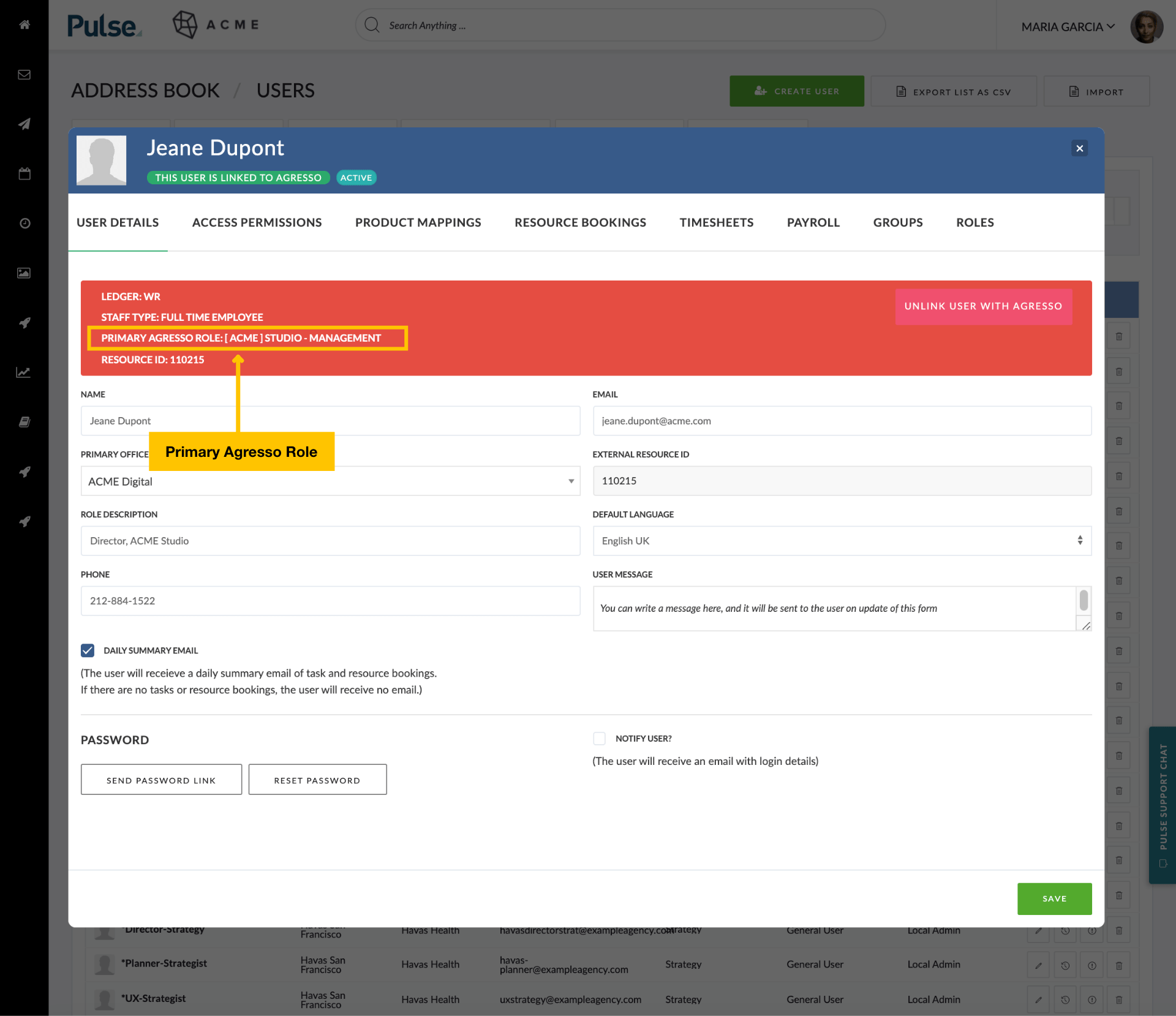Viewport: 1176px width, 1016px height.
Task: Click edit pencil for *Planner-Strategist row
Action: [1038, 965]
